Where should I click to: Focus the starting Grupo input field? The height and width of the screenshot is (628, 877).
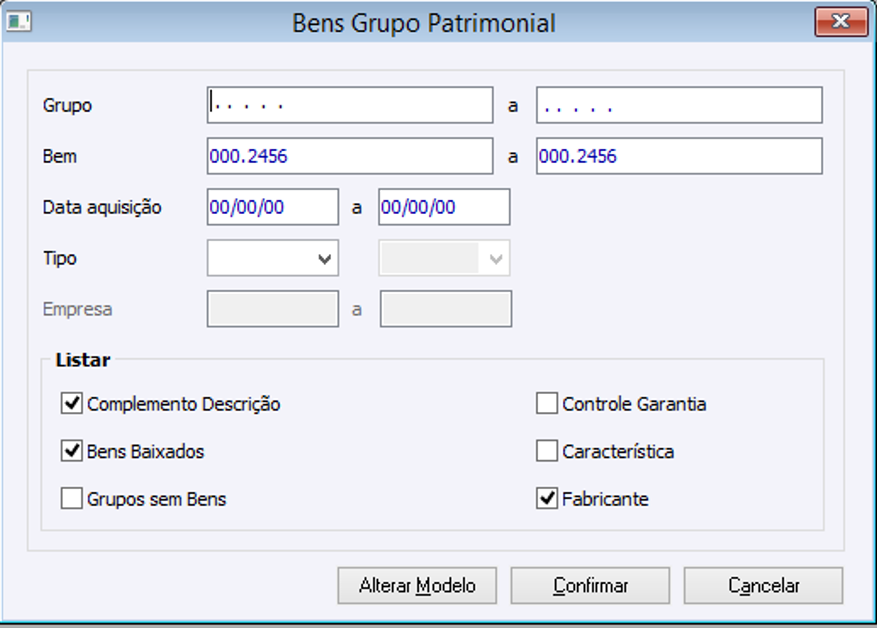click(x=350, y=105)
